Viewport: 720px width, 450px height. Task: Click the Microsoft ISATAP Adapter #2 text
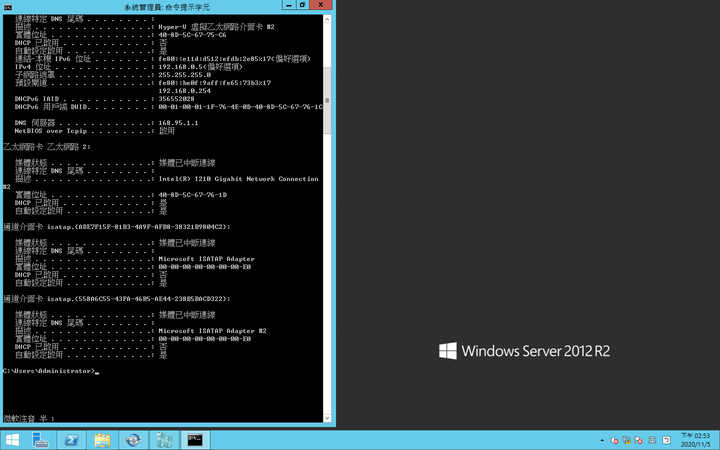pos(212,331)
